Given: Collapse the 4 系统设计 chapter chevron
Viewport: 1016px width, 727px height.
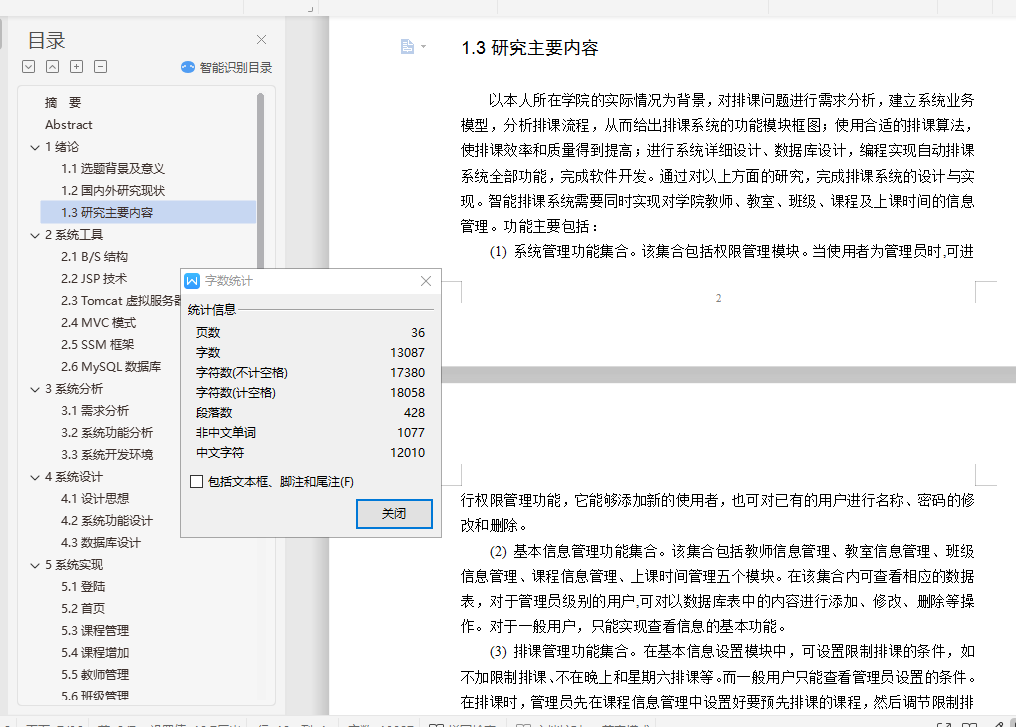Looking at the screenshot, I should [x=35, y=478].
